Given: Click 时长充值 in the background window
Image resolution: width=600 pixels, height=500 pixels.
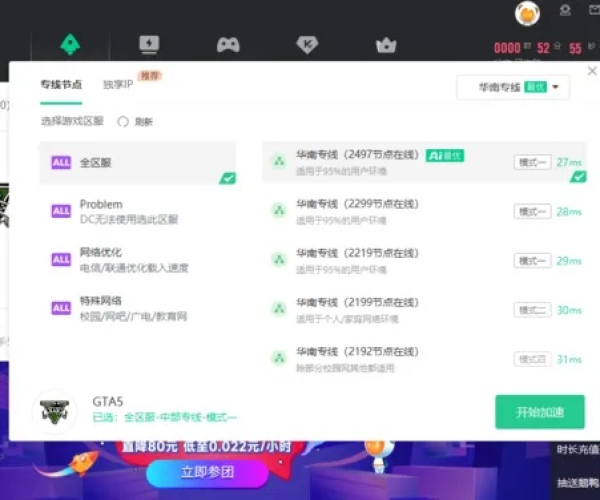Looking at the screenshot, I should pos(578,450).
